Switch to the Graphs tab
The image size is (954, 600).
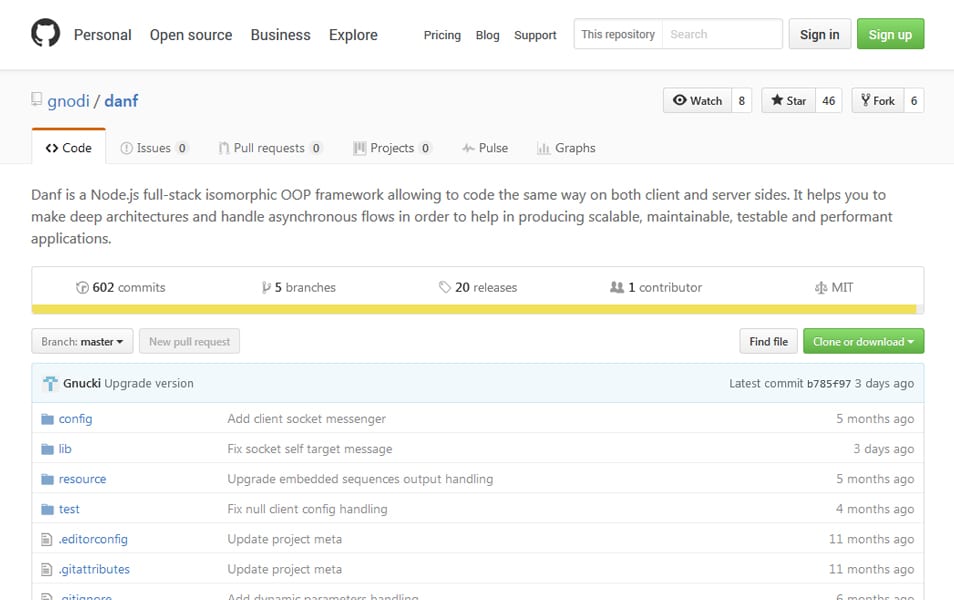coord(566,148)
